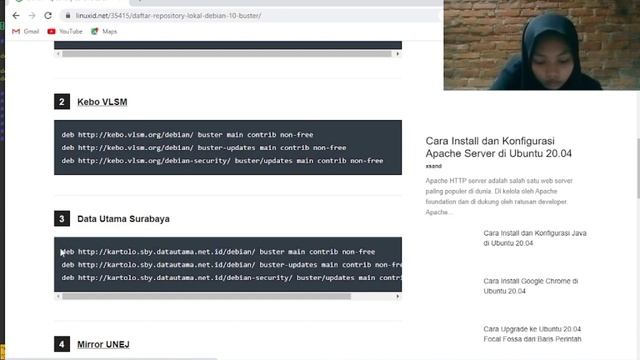Open Cara Upgrade ke Ubuntu 20.04 article
Image resolution: width=640 pixels, height=360 pixels.
(532, 334)
